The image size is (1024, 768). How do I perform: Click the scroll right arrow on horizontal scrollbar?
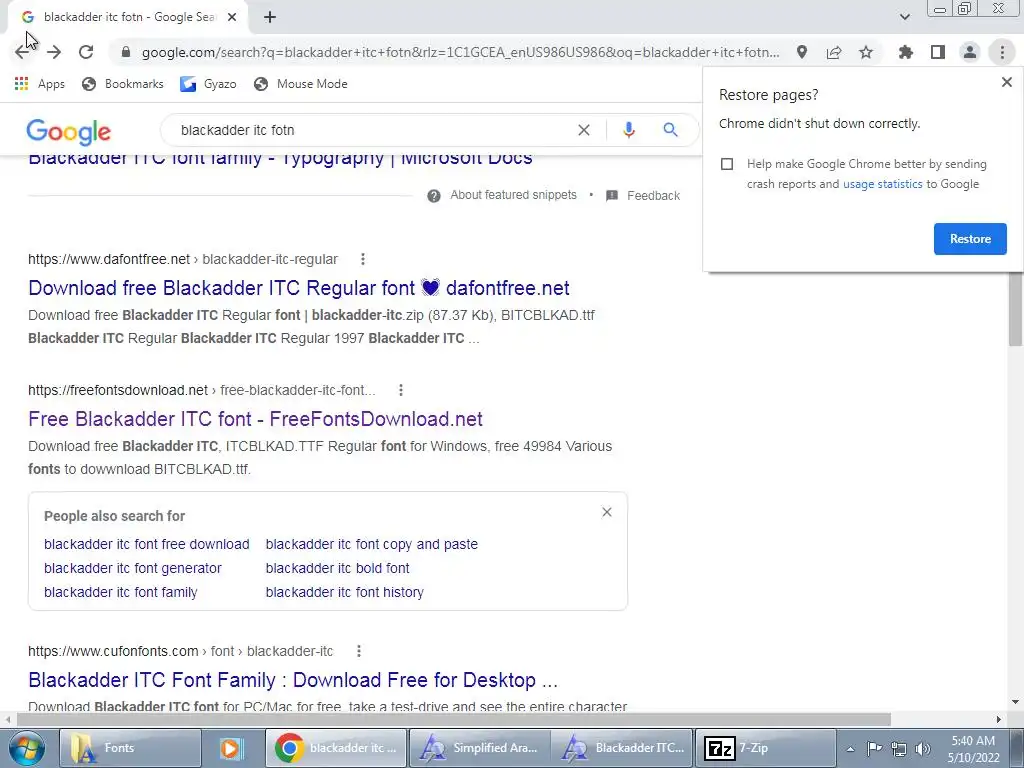coord(999,719)
